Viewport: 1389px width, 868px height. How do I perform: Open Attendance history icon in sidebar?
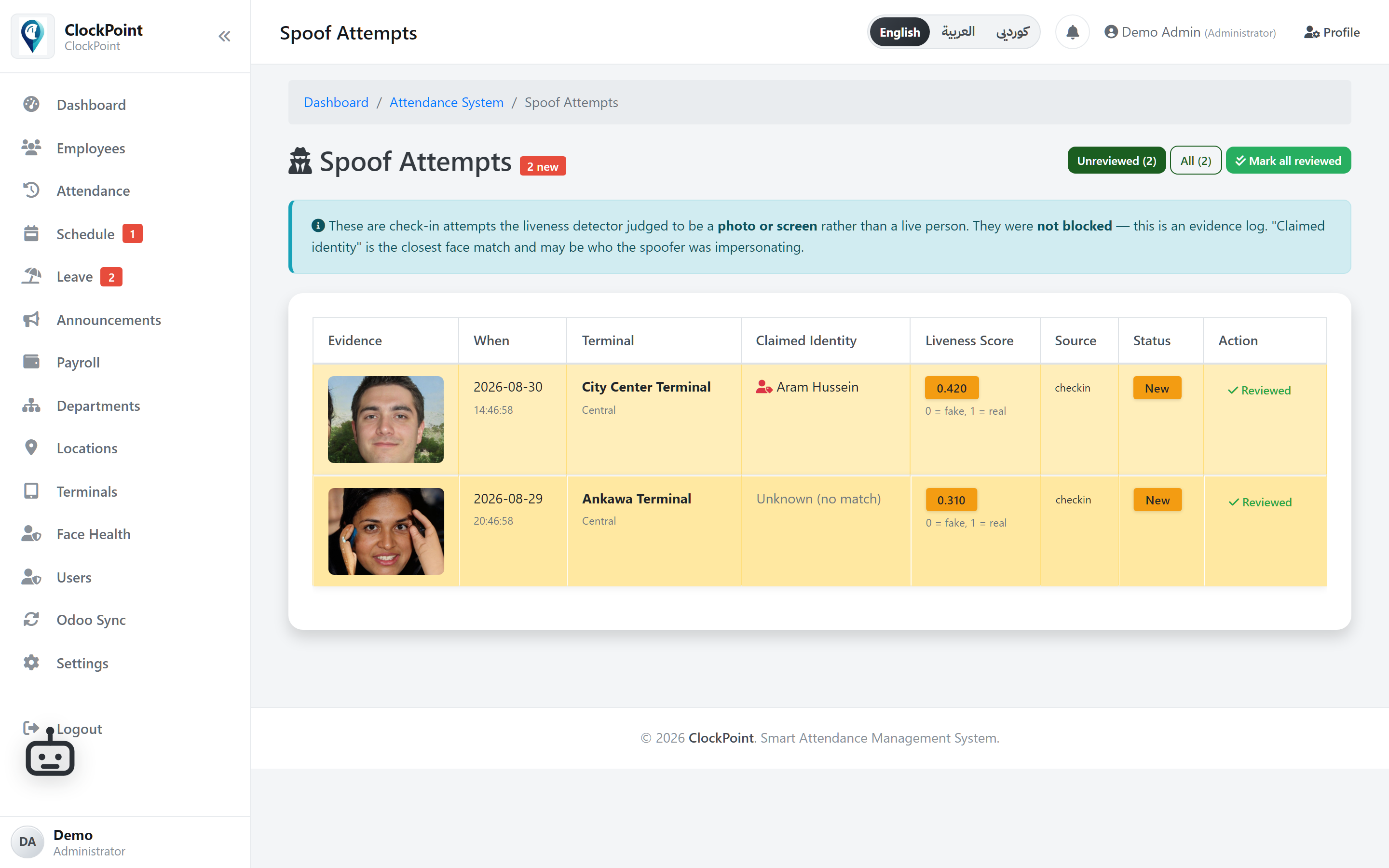coord(31,190)
